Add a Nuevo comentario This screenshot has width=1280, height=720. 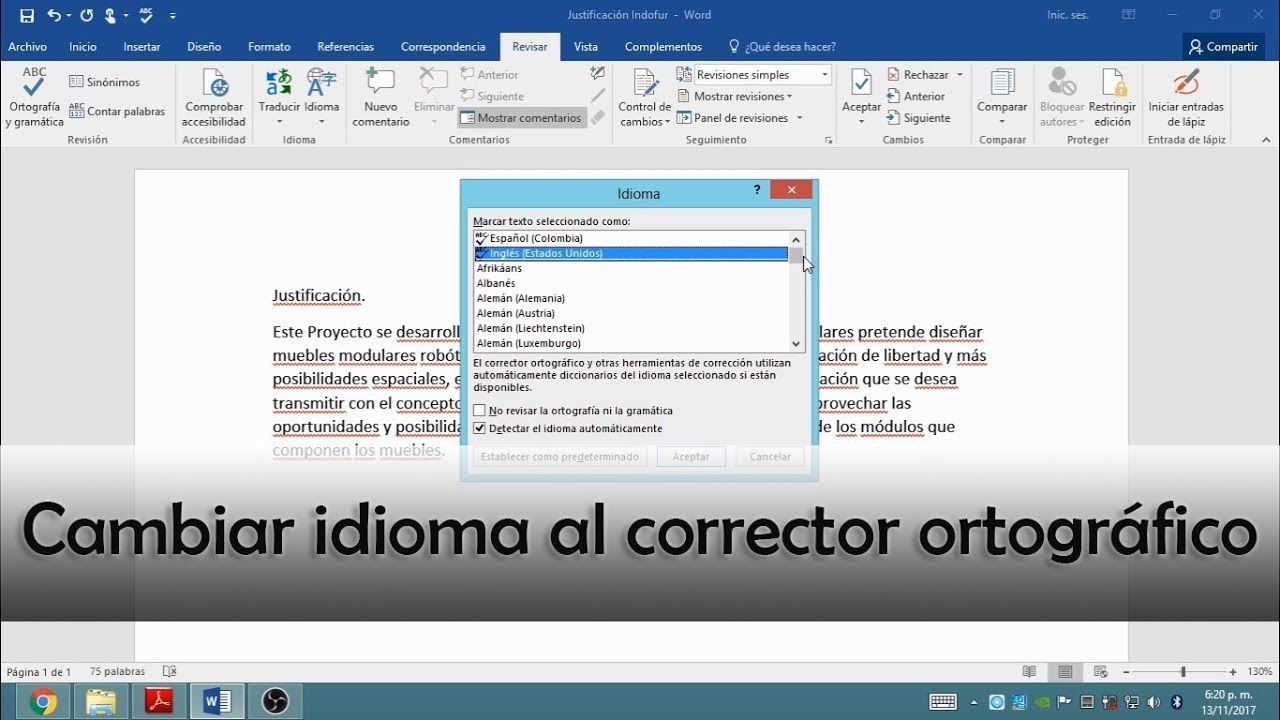coord(380,98)
